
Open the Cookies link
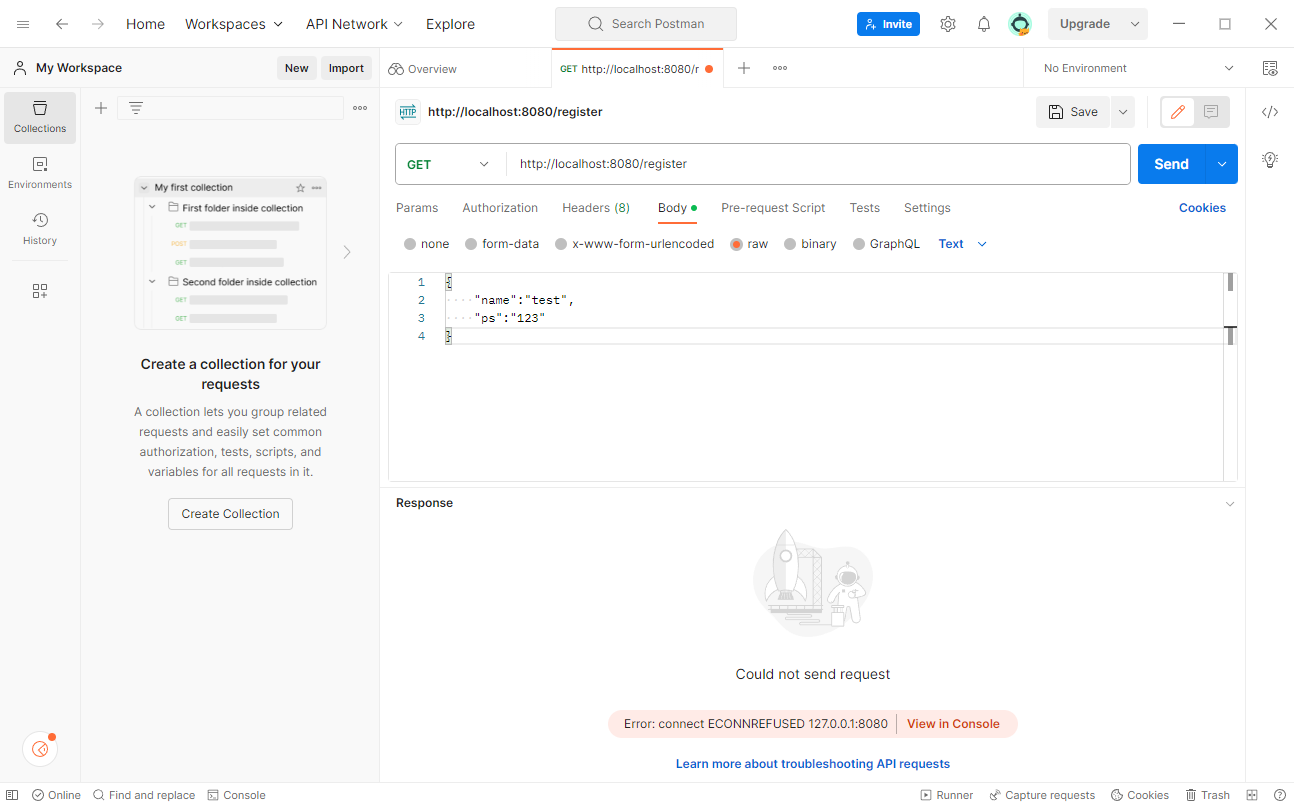pos(1202,208)
